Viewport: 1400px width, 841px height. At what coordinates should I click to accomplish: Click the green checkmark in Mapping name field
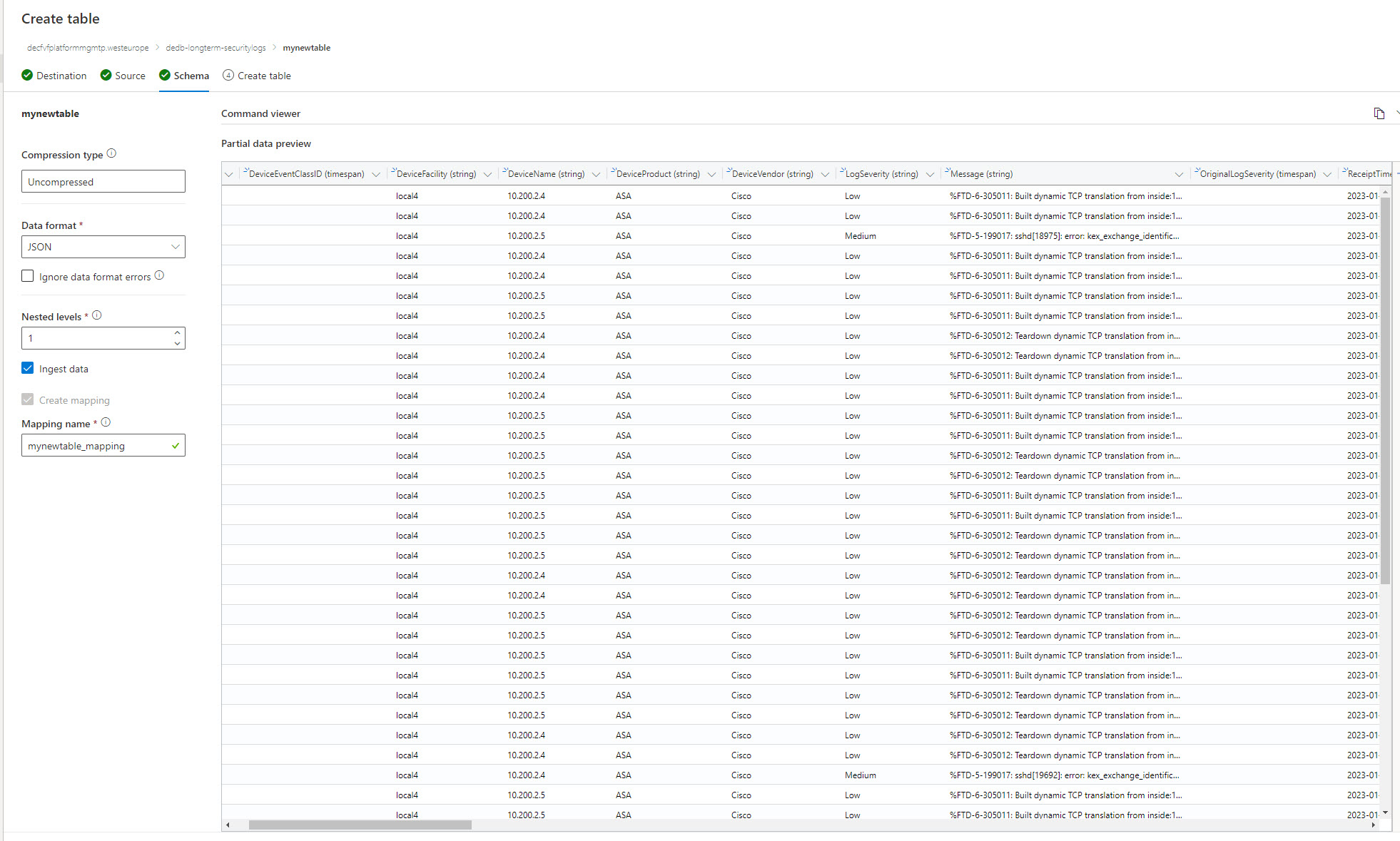click(175, 445)
